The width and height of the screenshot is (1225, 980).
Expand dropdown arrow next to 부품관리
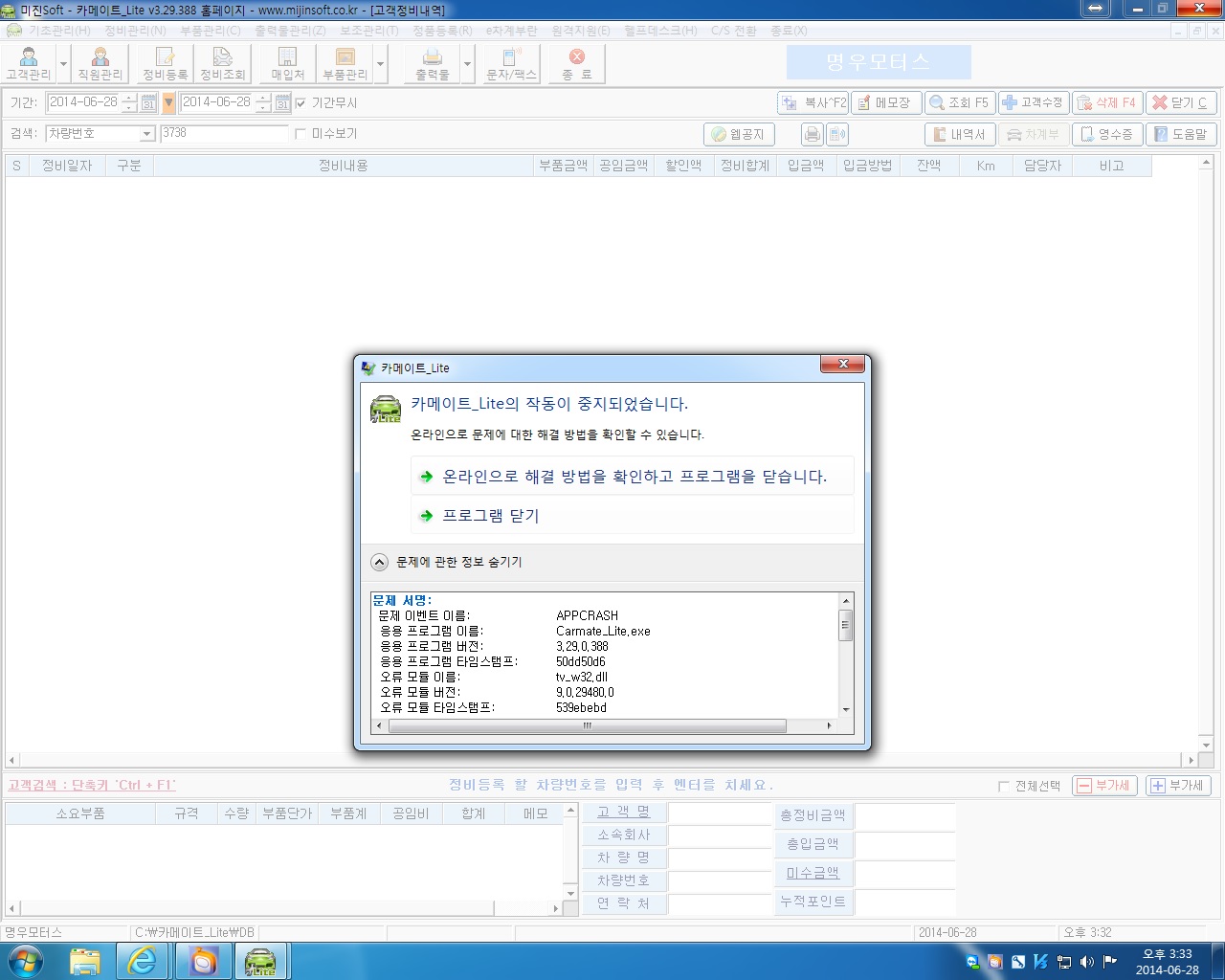(x=380, y=64)
